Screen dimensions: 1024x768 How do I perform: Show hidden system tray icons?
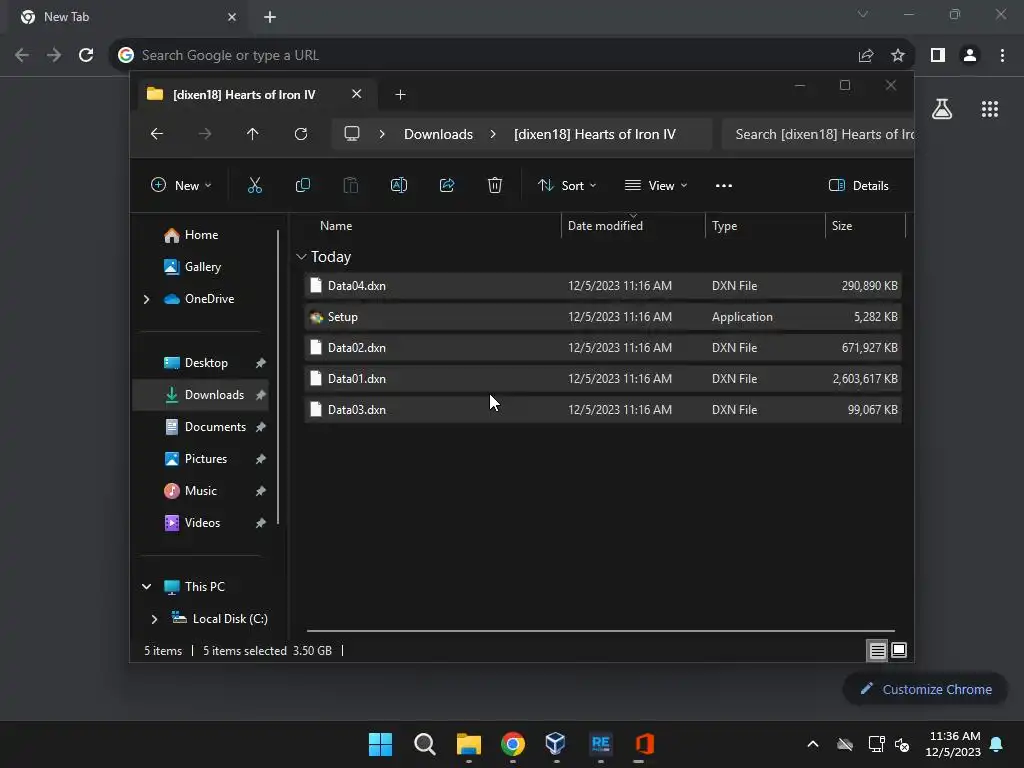(812, 744)
